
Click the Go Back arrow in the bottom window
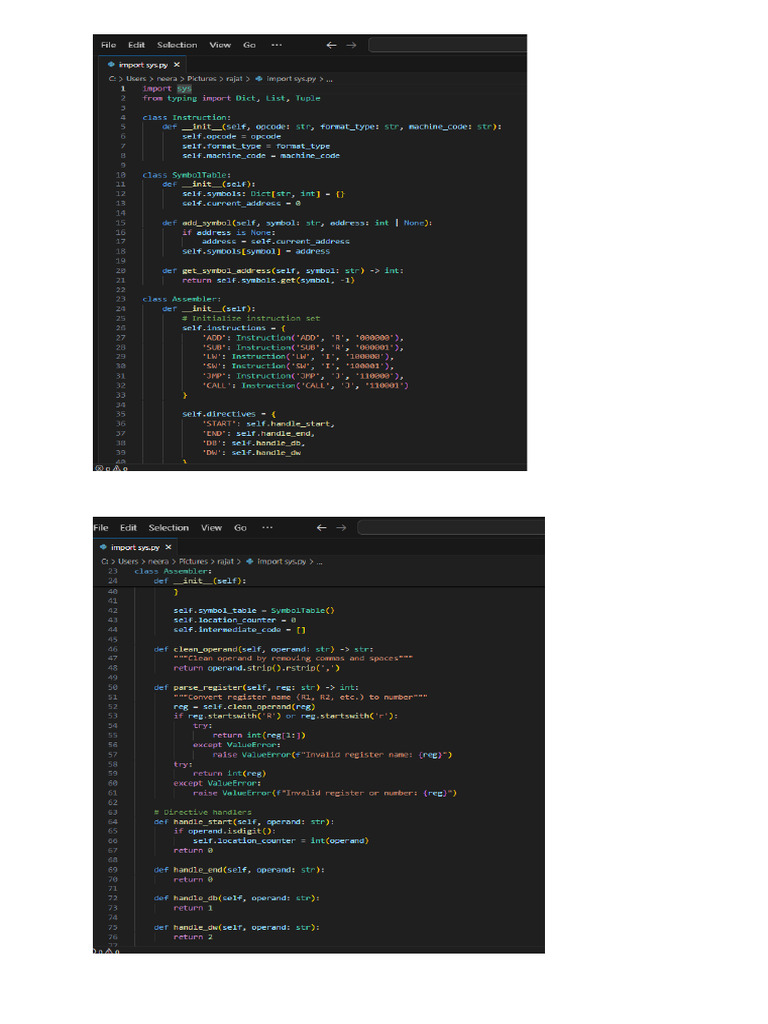(x=321, y=528)
